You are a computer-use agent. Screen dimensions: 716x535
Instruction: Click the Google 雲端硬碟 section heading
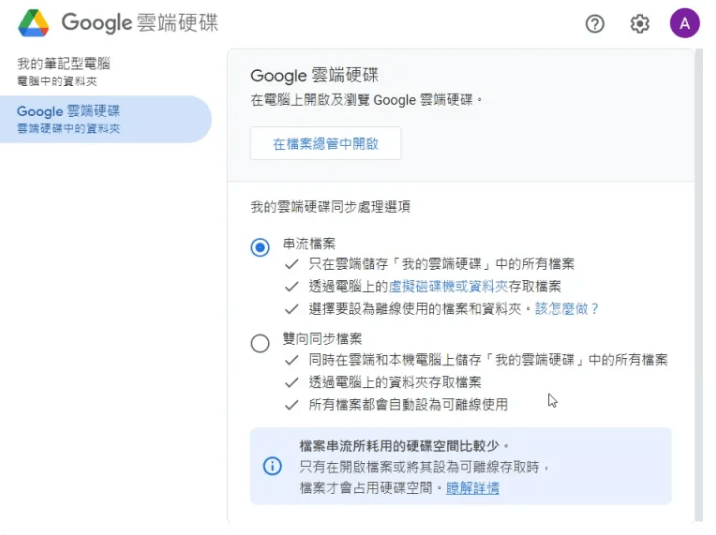[x=315, y=75]
